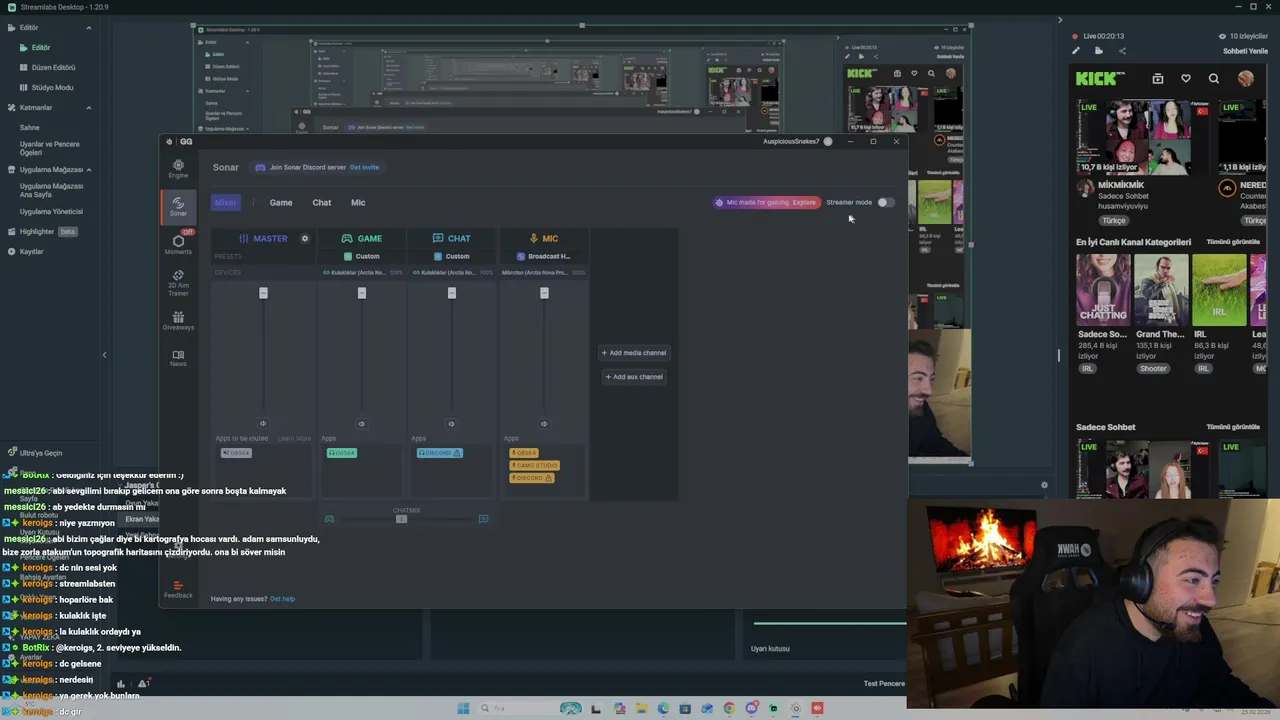Click Mic made for gaming Explore banner

click(x=766, y=202)
